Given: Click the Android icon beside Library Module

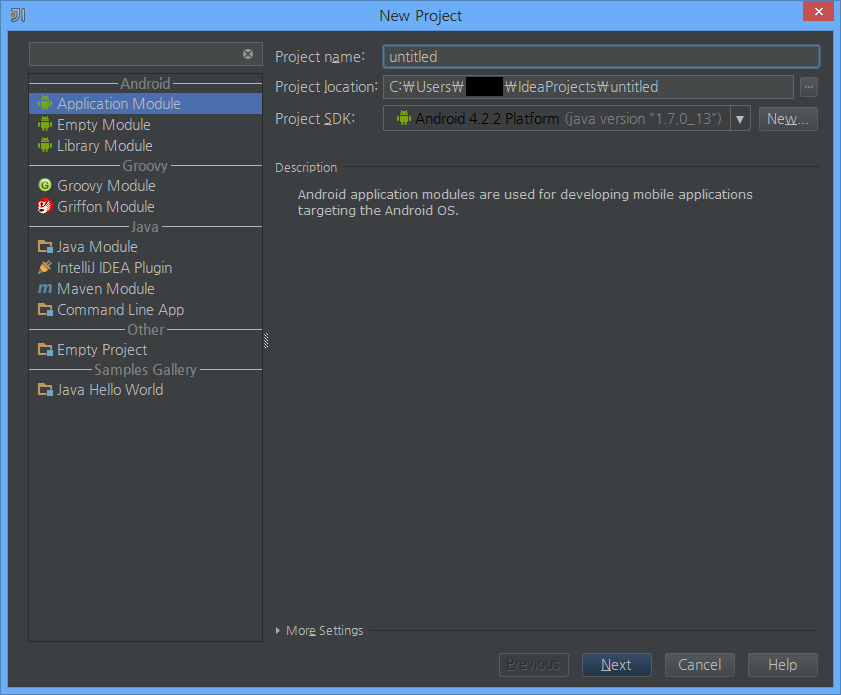Looking at the screenshot, I should point(44,146).
